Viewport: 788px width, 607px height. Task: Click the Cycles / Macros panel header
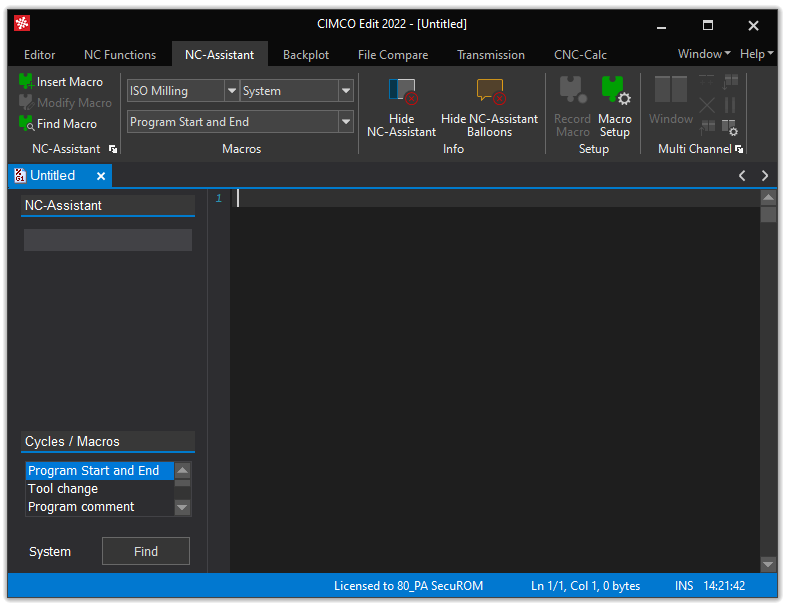(108, 441)
